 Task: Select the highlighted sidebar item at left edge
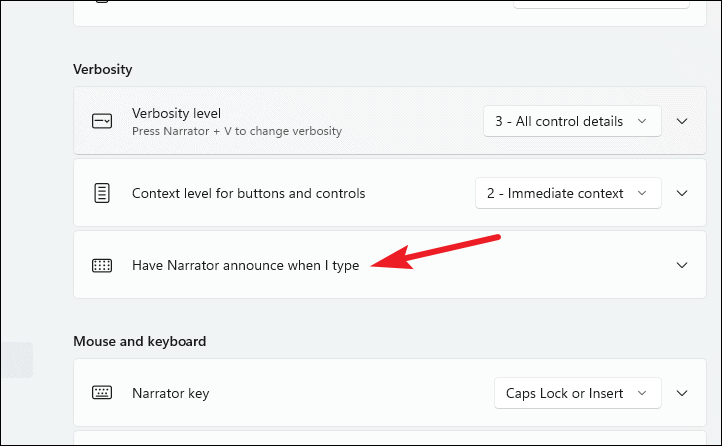click(x=17, y=360)
